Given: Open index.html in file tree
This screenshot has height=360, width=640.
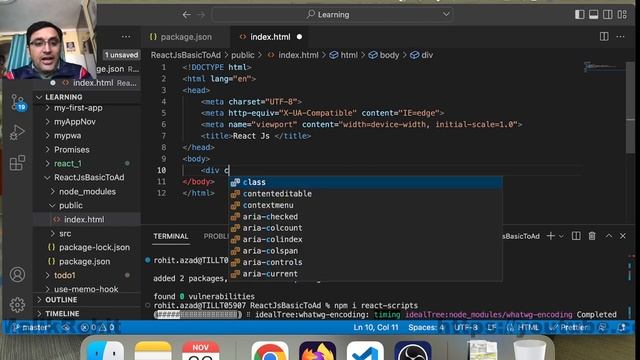Looking at the screenshot, I should 84,220.
